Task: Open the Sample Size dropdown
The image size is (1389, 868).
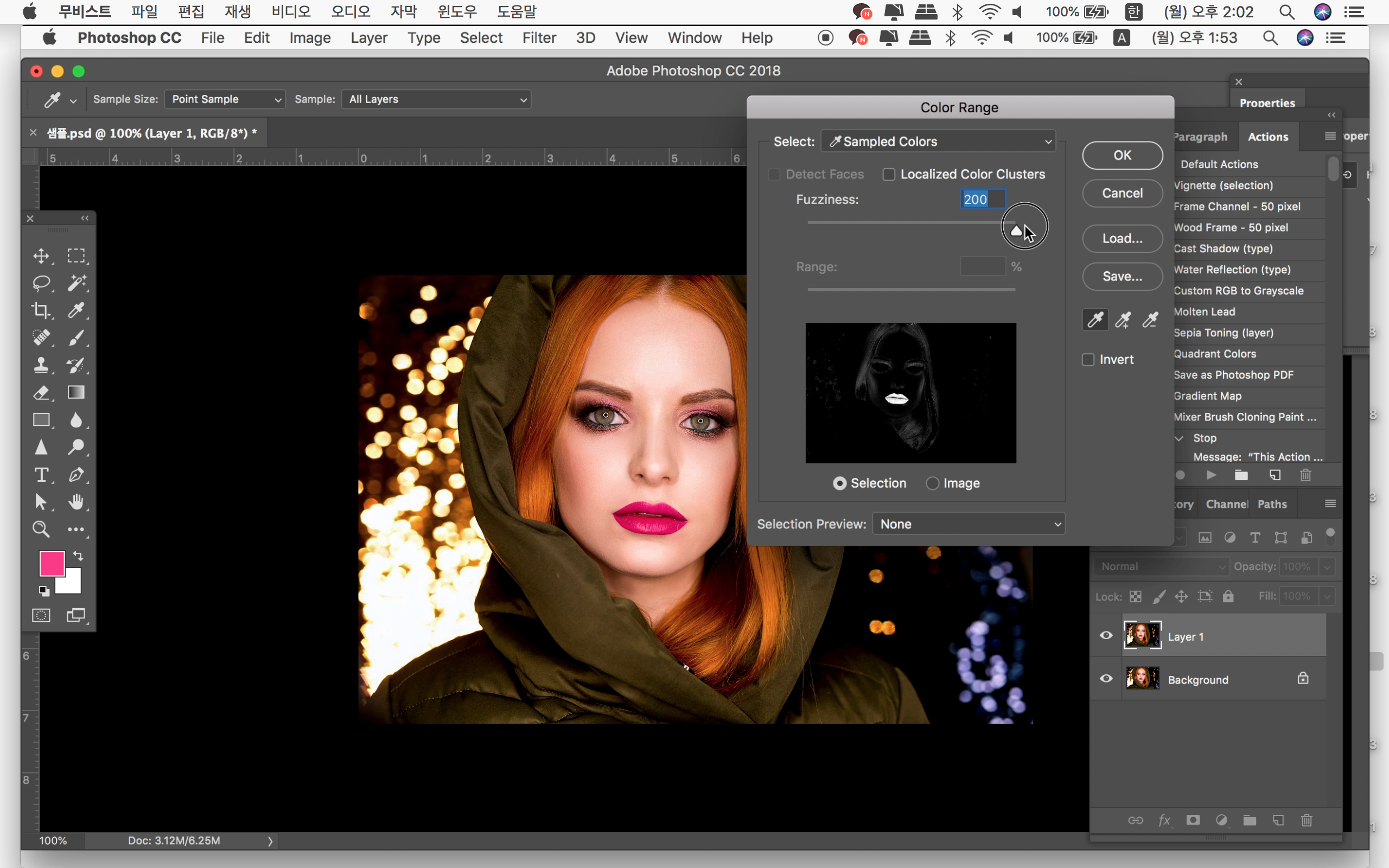Action: pyautogui.click(x=225, y=99)
